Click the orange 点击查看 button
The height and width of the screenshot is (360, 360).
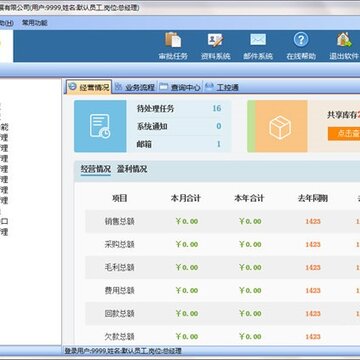tap(344, 133)
